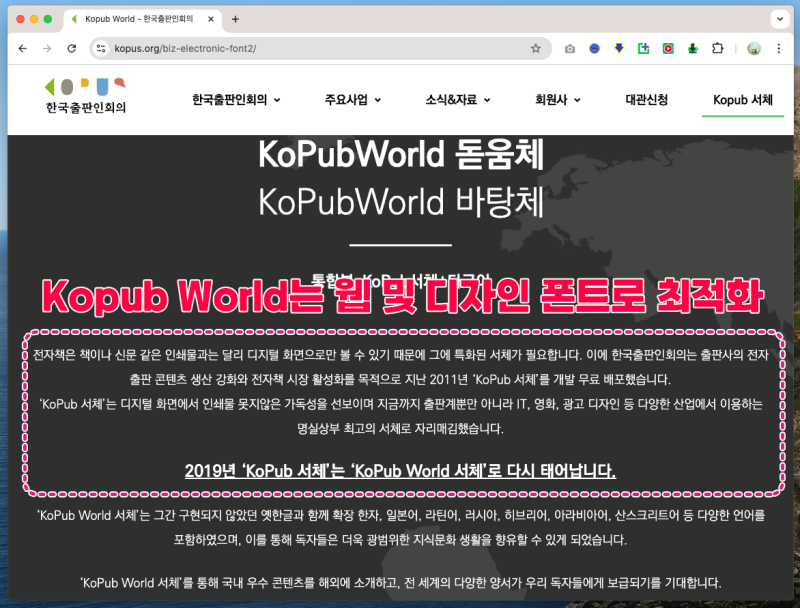Go back to the previous page
Image resolution: width=800 pixels, height=608 pixels.
[22, 48]
